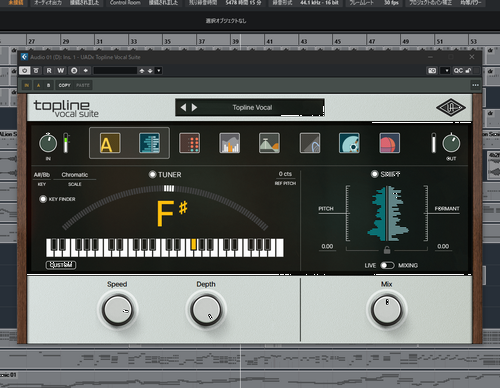Click the formant value 0.00 field

[443, 246]
